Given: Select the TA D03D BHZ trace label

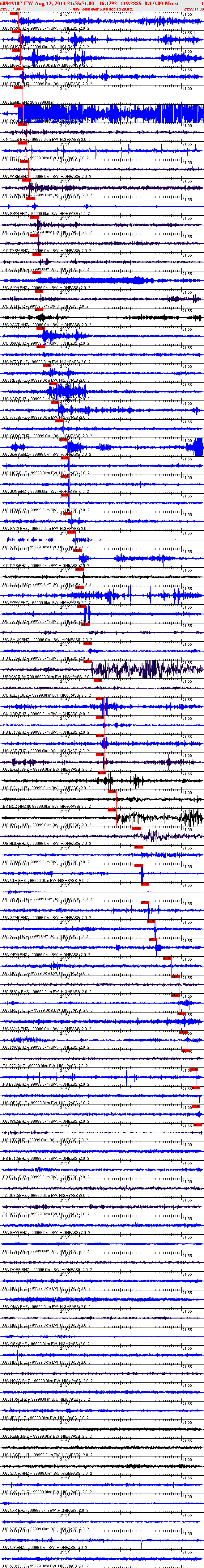Looking at the screenshot, I should (48, 1196).
